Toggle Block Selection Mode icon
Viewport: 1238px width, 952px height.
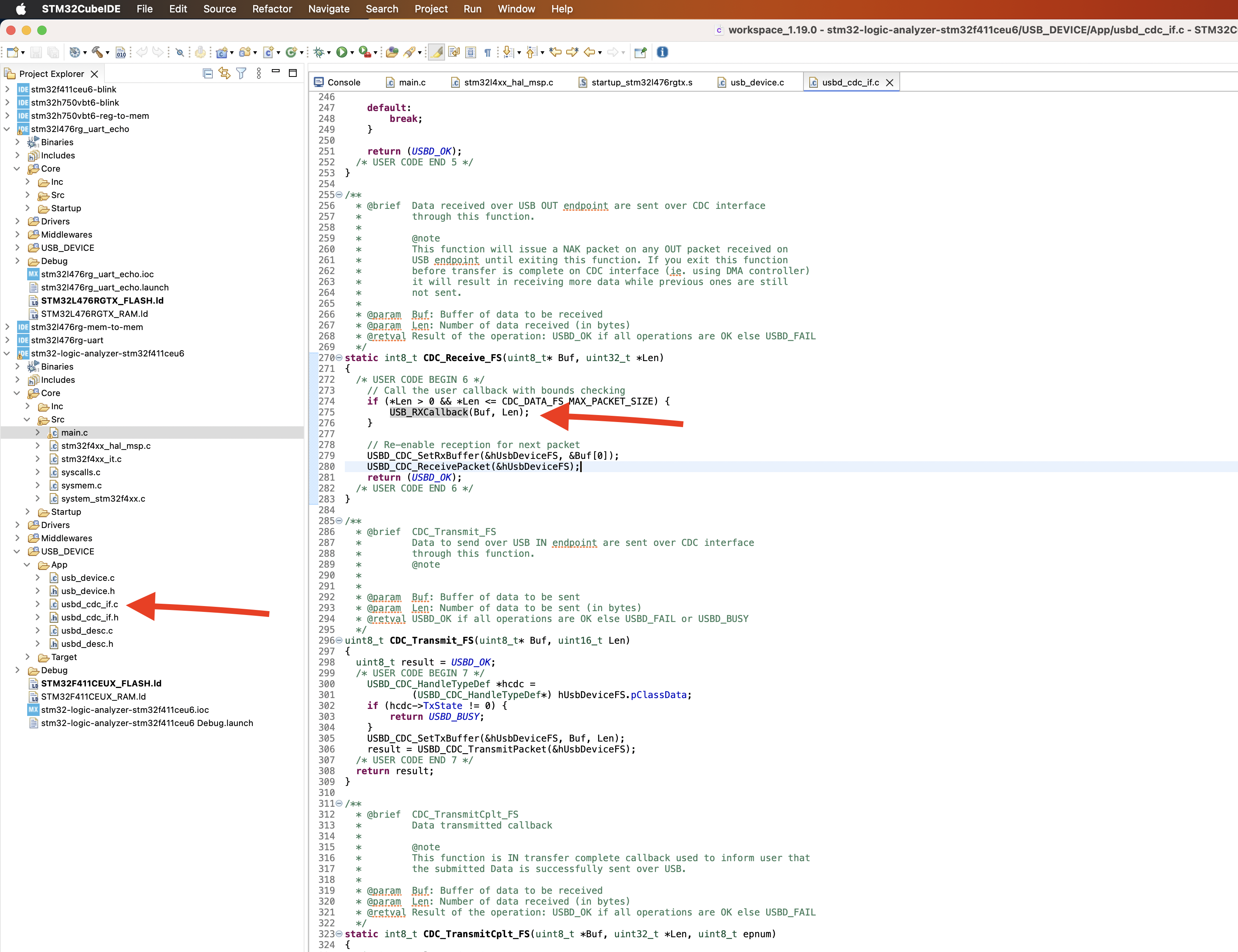(471, 52)
